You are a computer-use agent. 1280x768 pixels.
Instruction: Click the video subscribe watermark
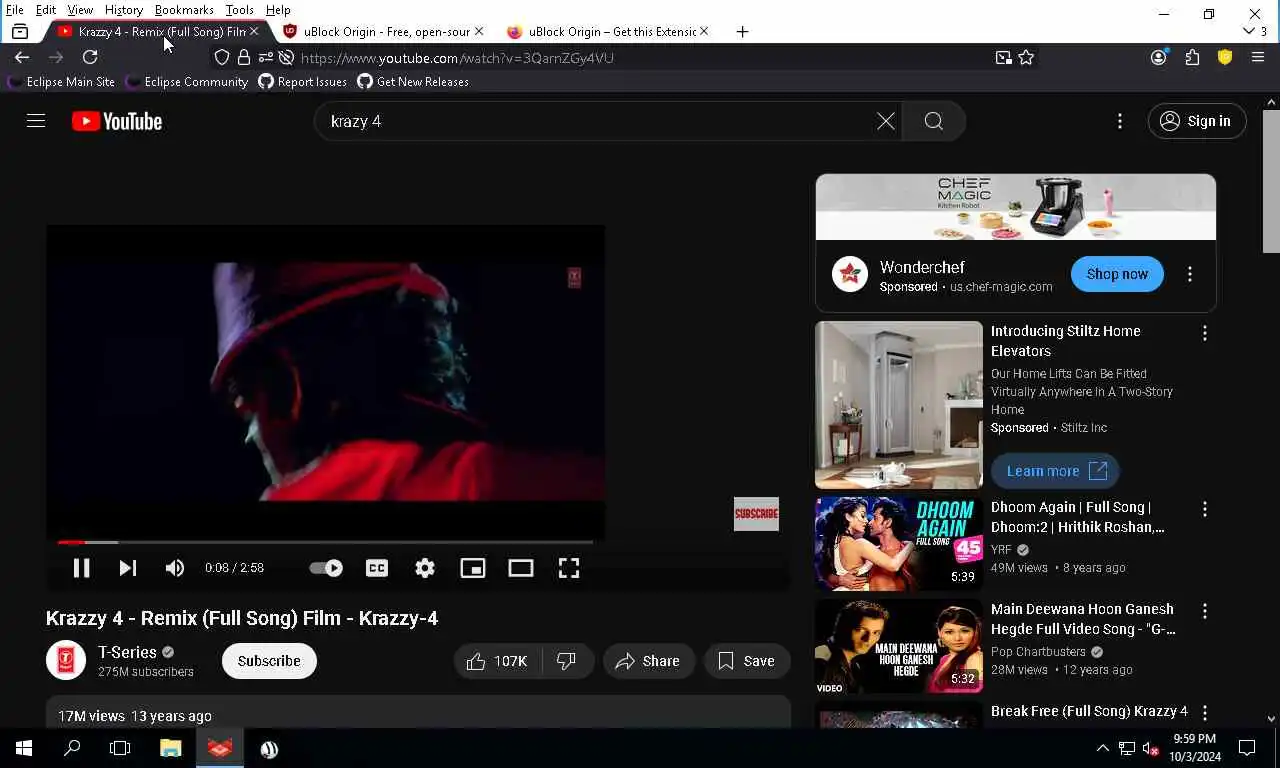point(756,514)
